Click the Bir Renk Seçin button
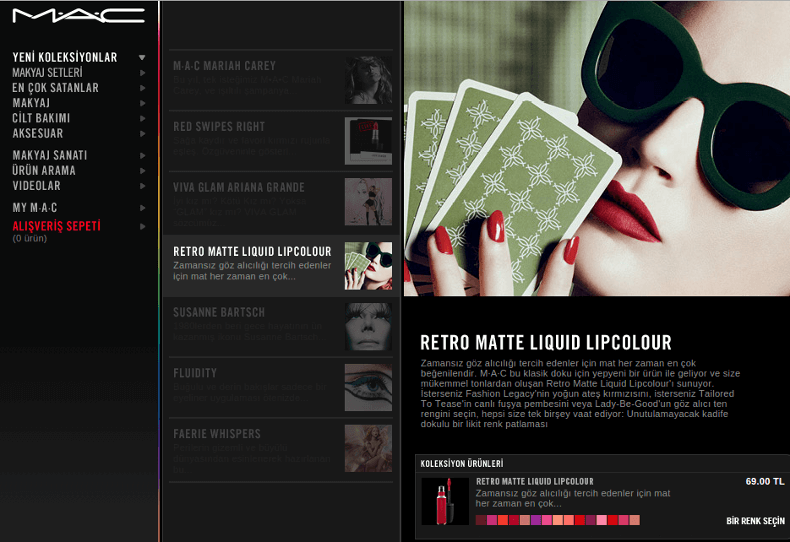This screenshot has height=542, width=790. click(x=755, y=521)
